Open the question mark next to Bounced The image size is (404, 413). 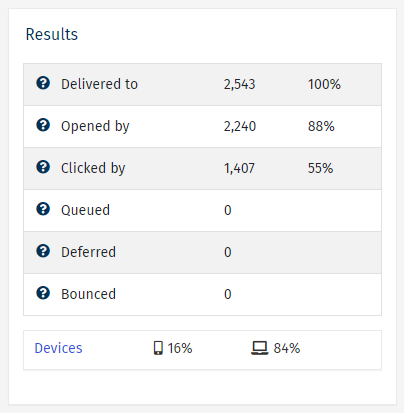pyautogui.click(x=43, y=293)
